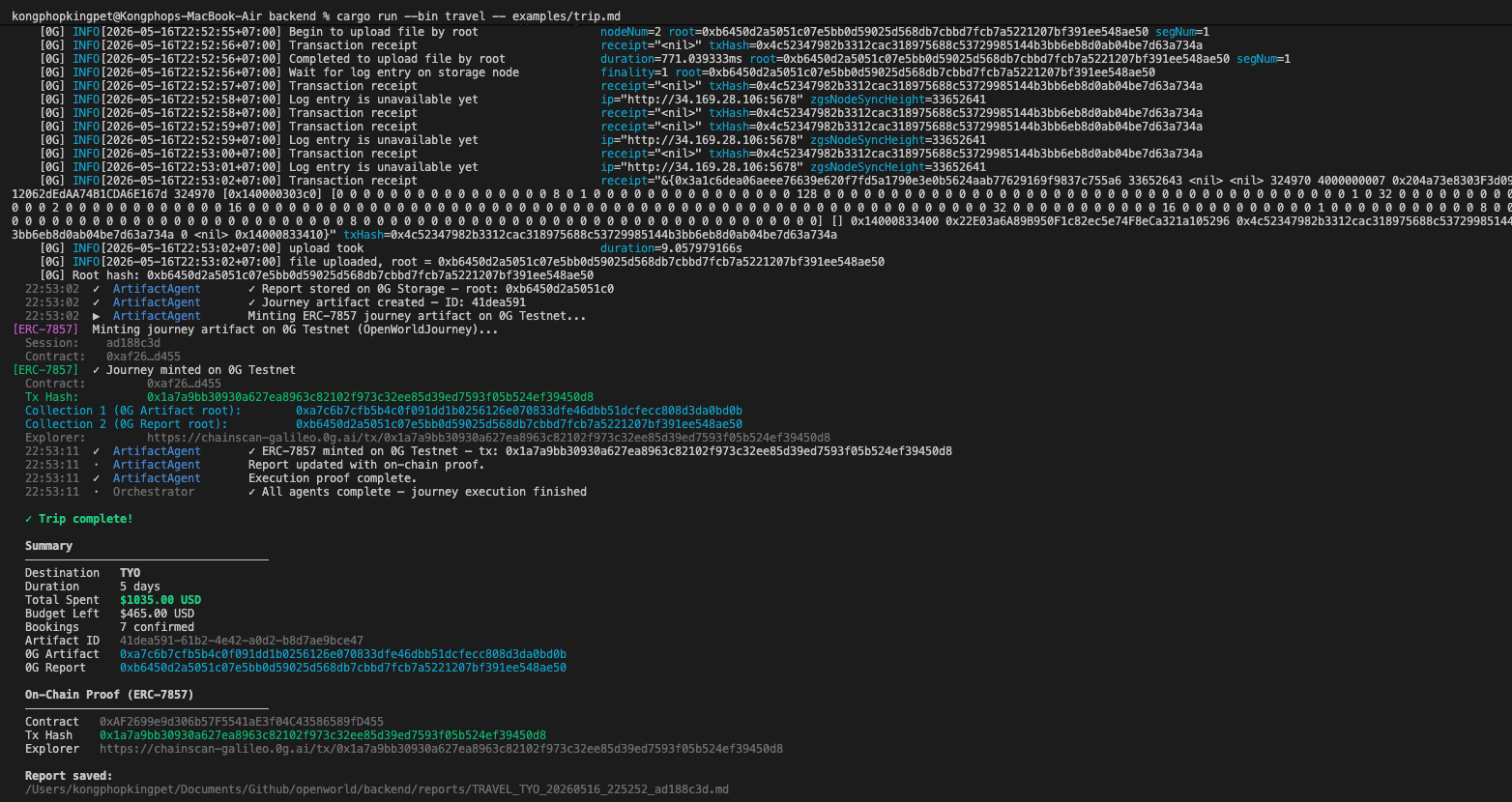Open the Explorer URL under On-Chain Proof
The width and height of the screenshot is (1512, 802).
(x=441, y=749)
